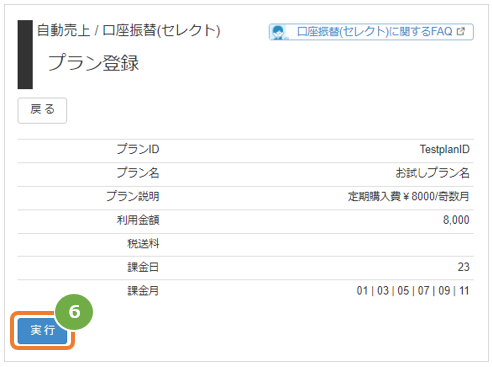The height and width of the screenshot is (367, 493).
Task: Click the green step 6 badge
Action: pos(74,312)
